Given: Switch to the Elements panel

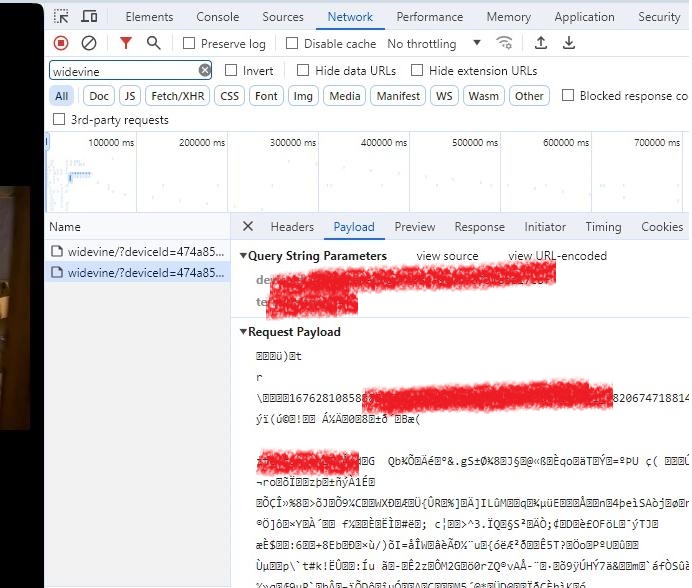Looking at the screenshot, I should point(149,17).
